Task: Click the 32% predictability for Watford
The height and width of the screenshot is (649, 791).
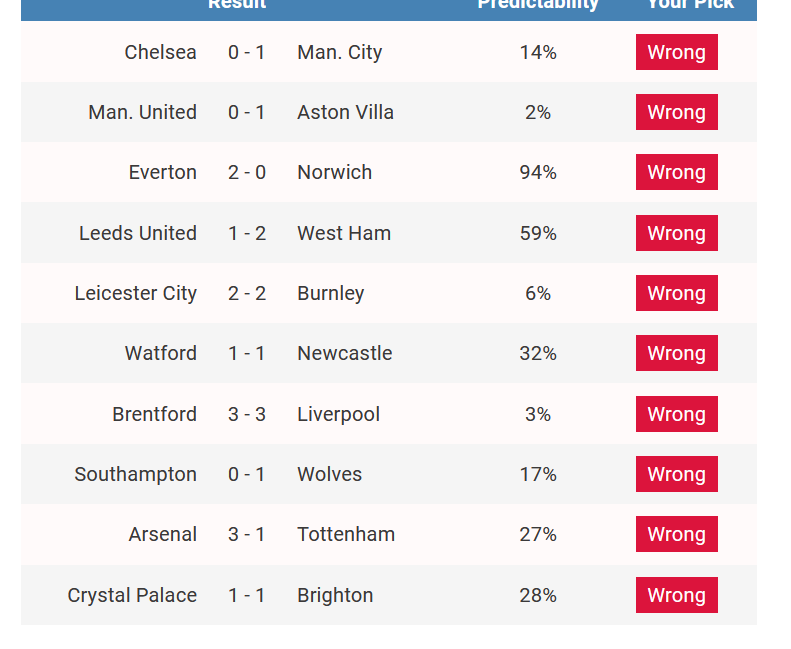Action: pos(538,353)
